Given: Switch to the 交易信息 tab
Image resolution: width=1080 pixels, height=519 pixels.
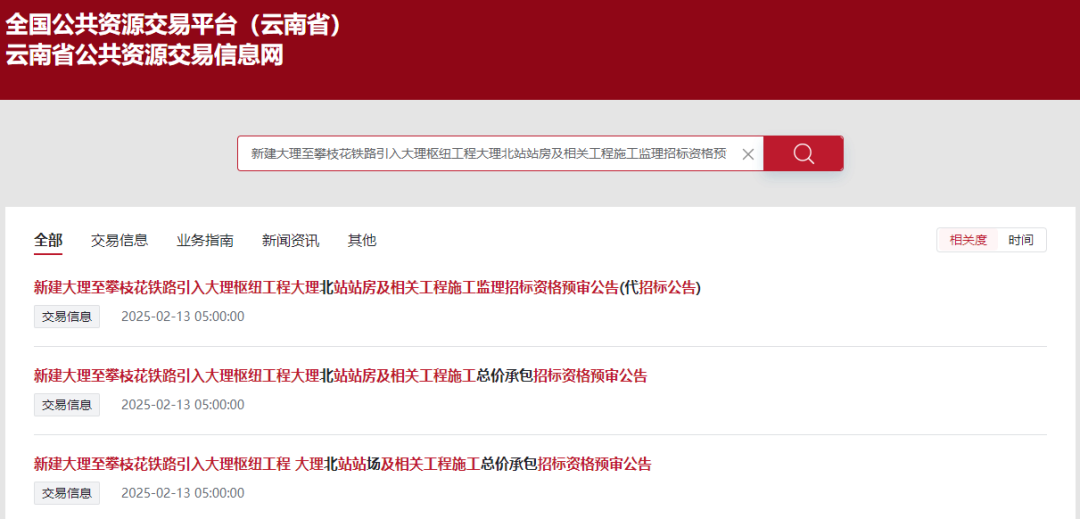Looking at the screenshot, I should 119,240.
